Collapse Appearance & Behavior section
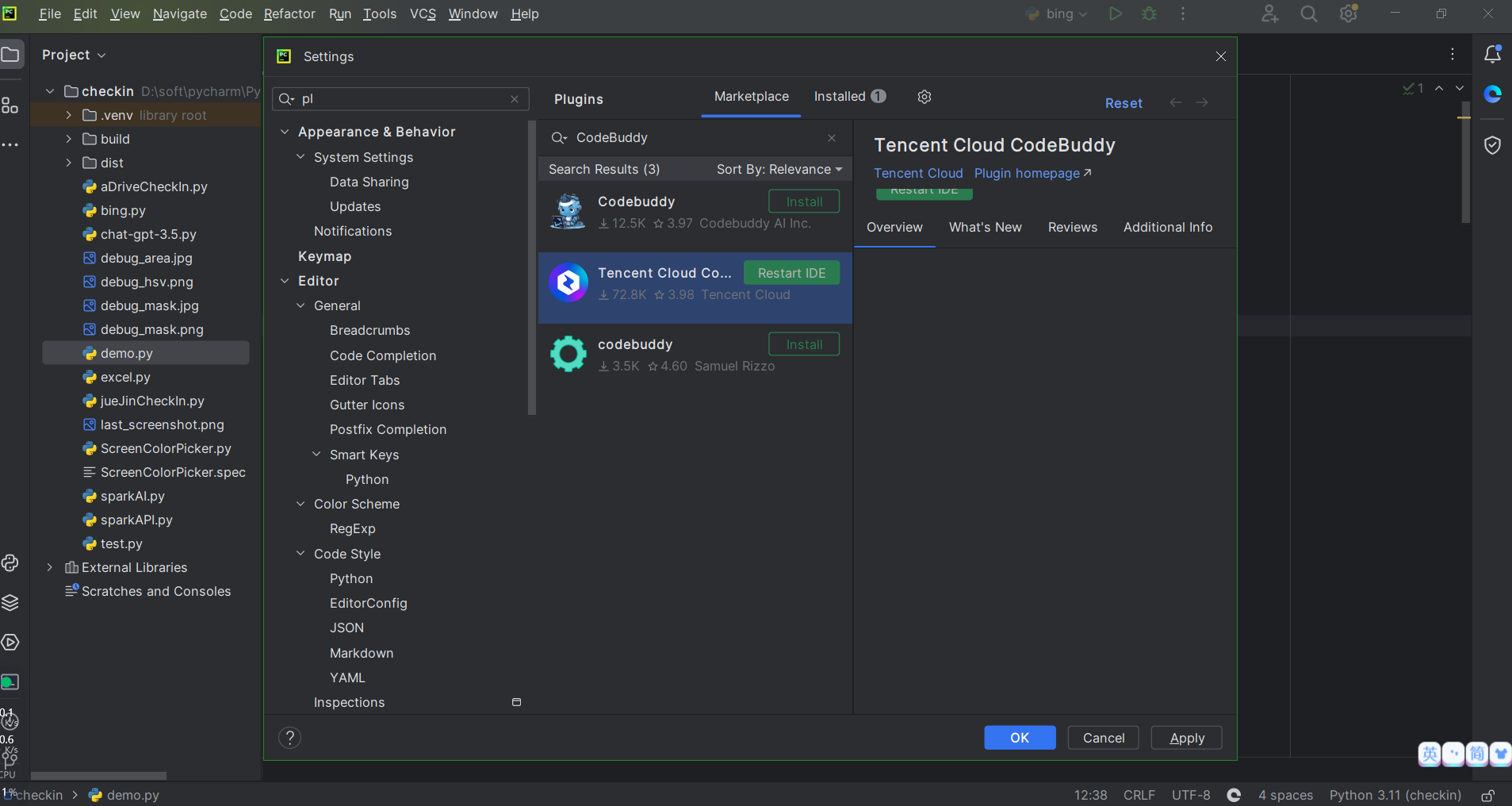This screenshot has height=806, width=1512. click(x=285, y=132)
